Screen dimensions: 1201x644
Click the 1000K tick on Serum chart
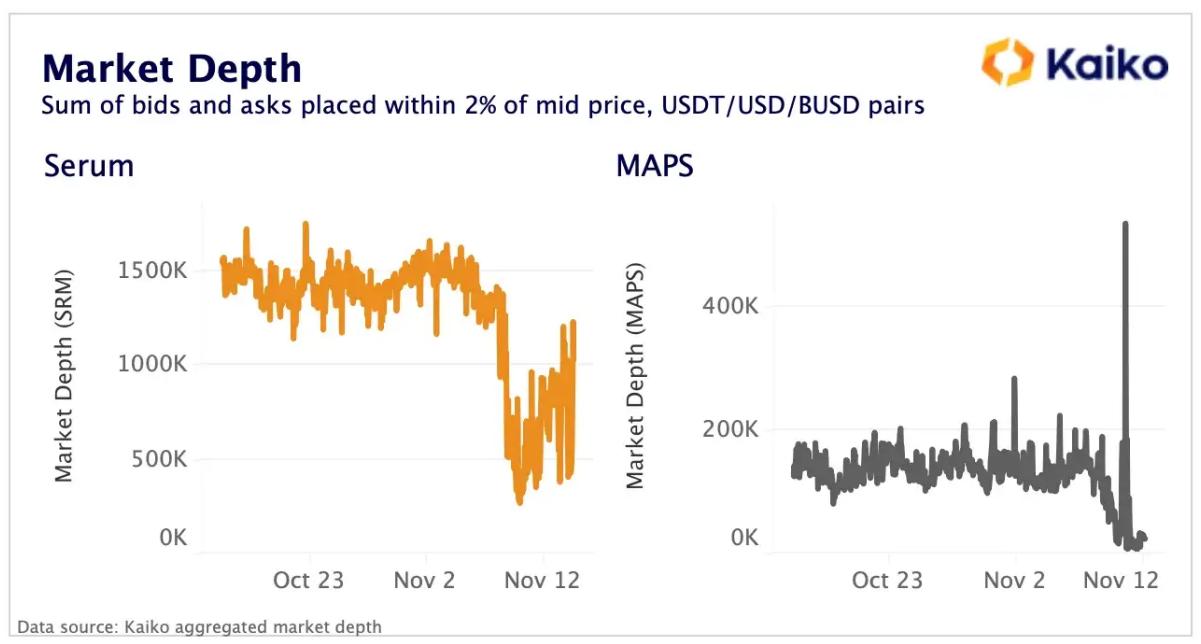pos(153,364)
